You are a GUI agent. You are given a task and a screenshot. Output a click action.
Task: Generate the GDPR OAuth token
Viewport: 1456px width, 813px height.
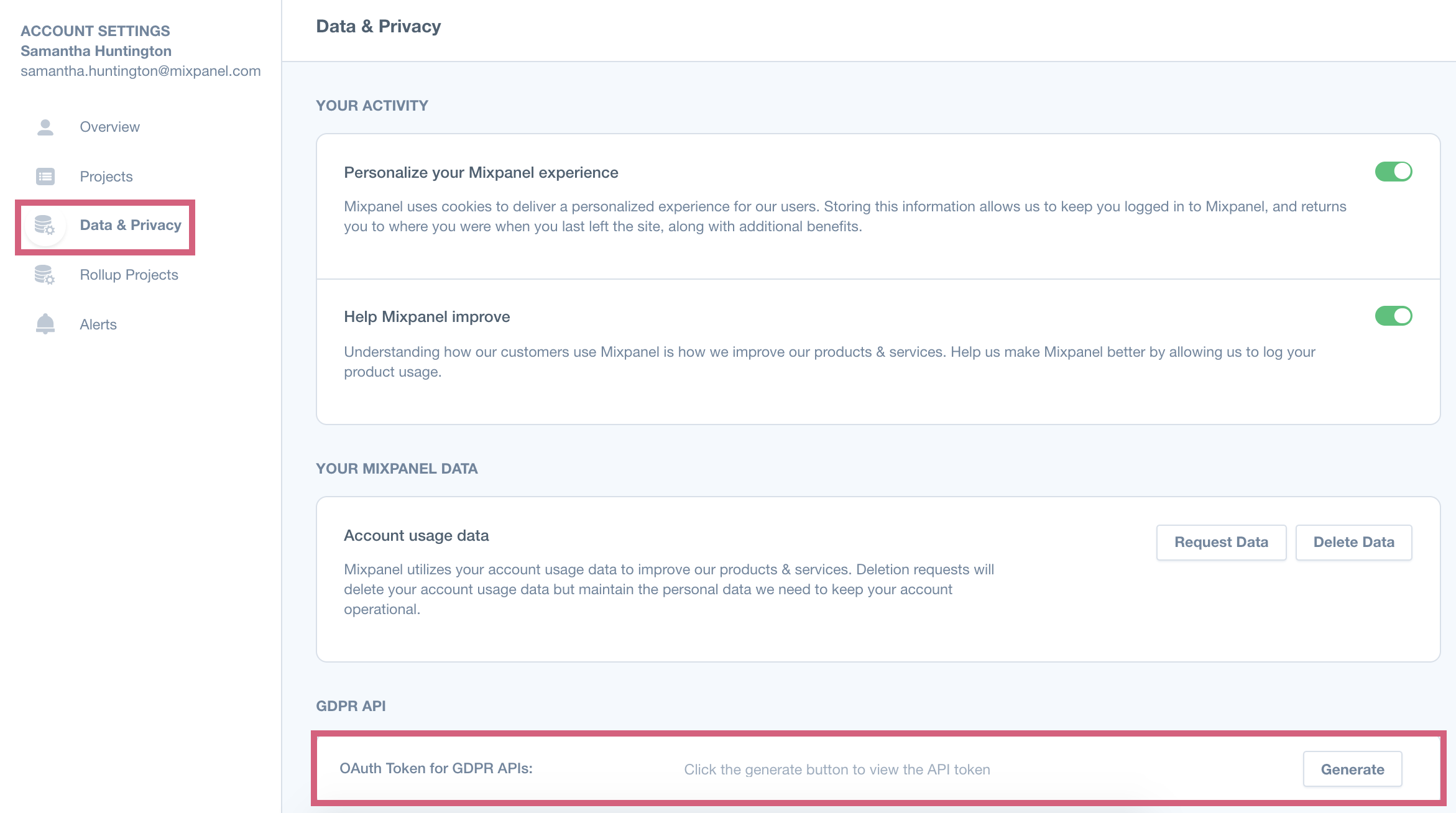[1352, 769]
